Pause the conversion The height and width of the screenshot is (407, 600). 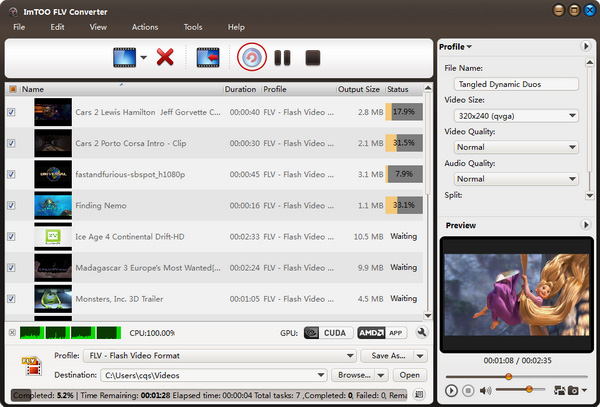(282, 58)
